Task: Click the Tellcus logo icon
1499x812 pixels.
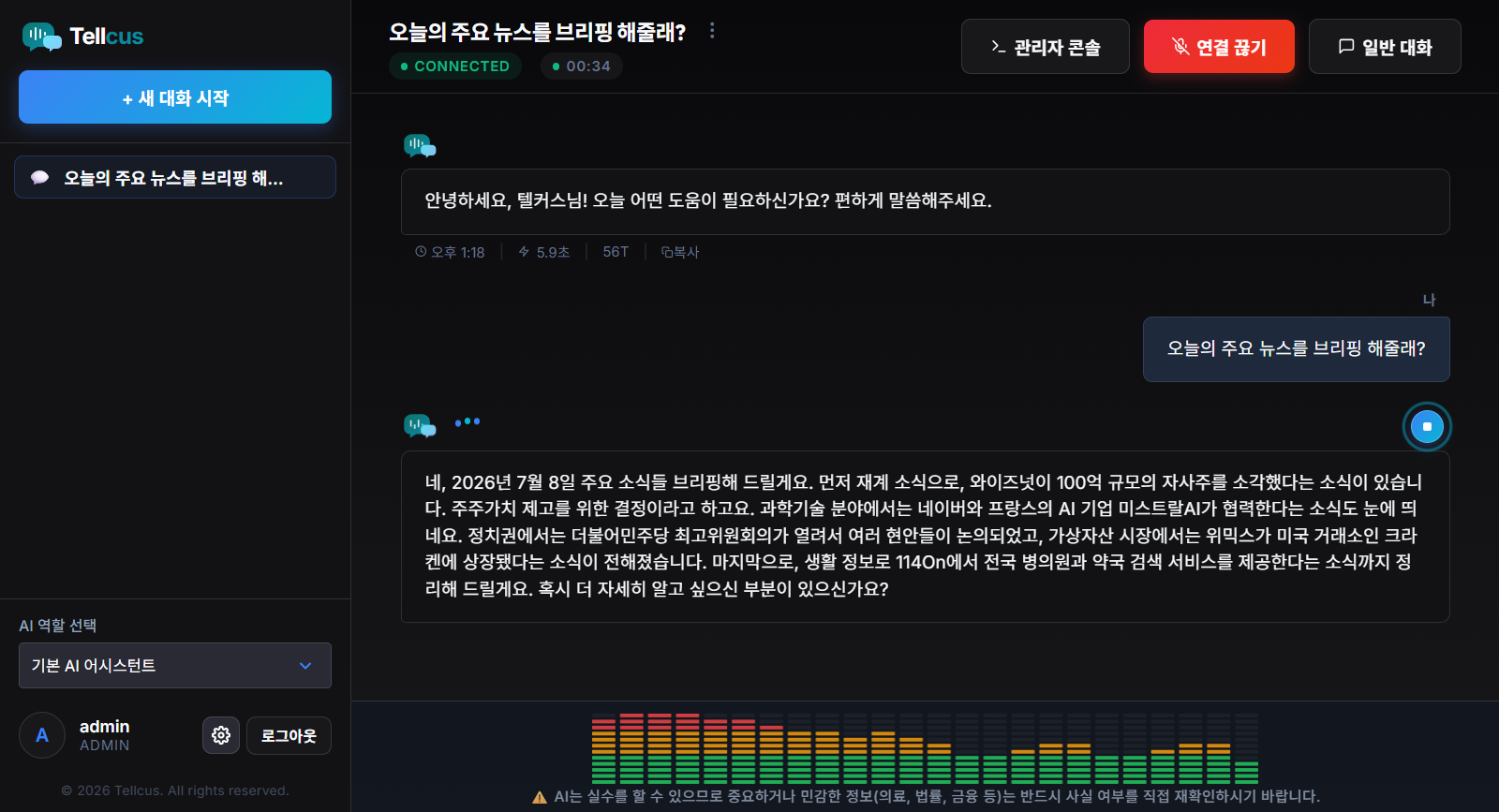Action: pyautogui.click(x=41, y=37)
